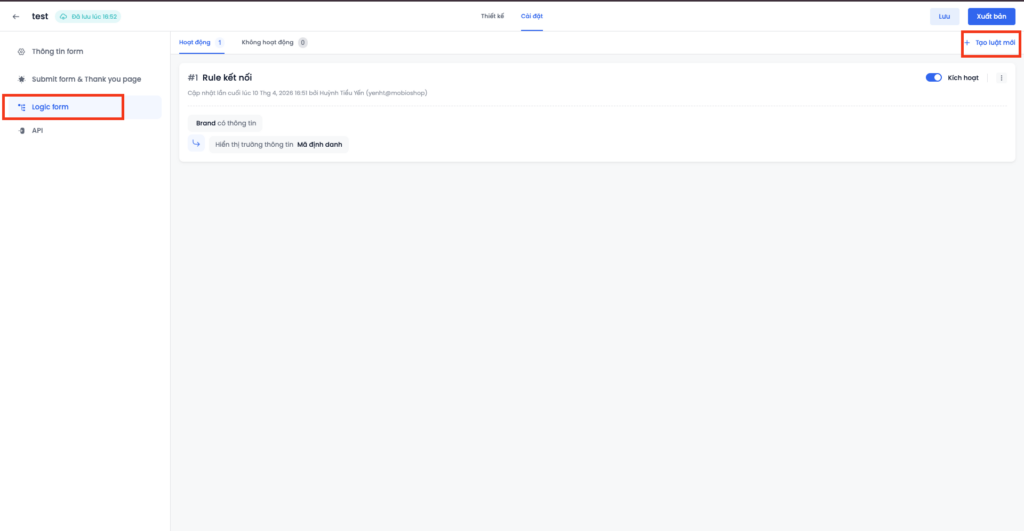
Task: Click the plus icon for new rule
Action: click(x=967, y=43)
